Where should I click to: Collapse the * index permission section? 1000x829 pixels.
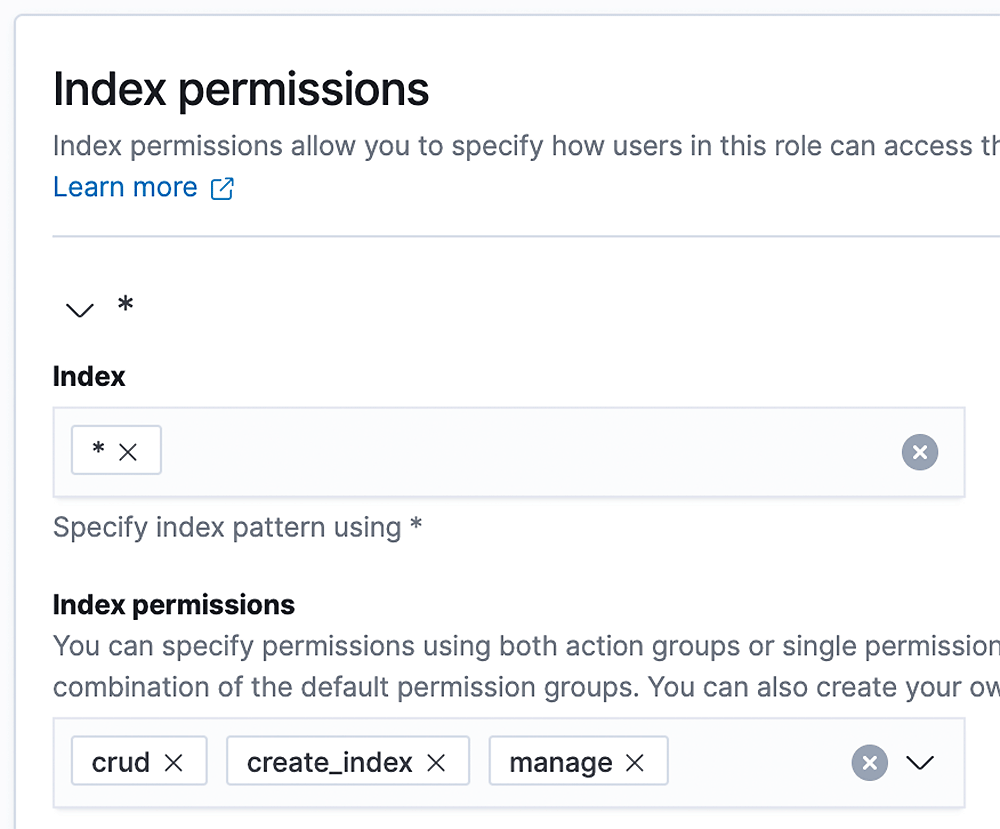(x=79, y=309)
